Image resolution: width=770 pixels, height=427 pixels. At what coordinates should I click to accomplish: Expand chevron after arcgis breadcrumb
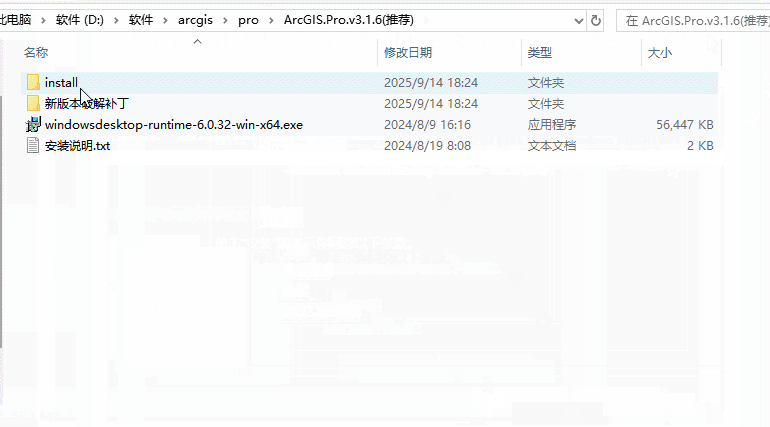point(225,20)
